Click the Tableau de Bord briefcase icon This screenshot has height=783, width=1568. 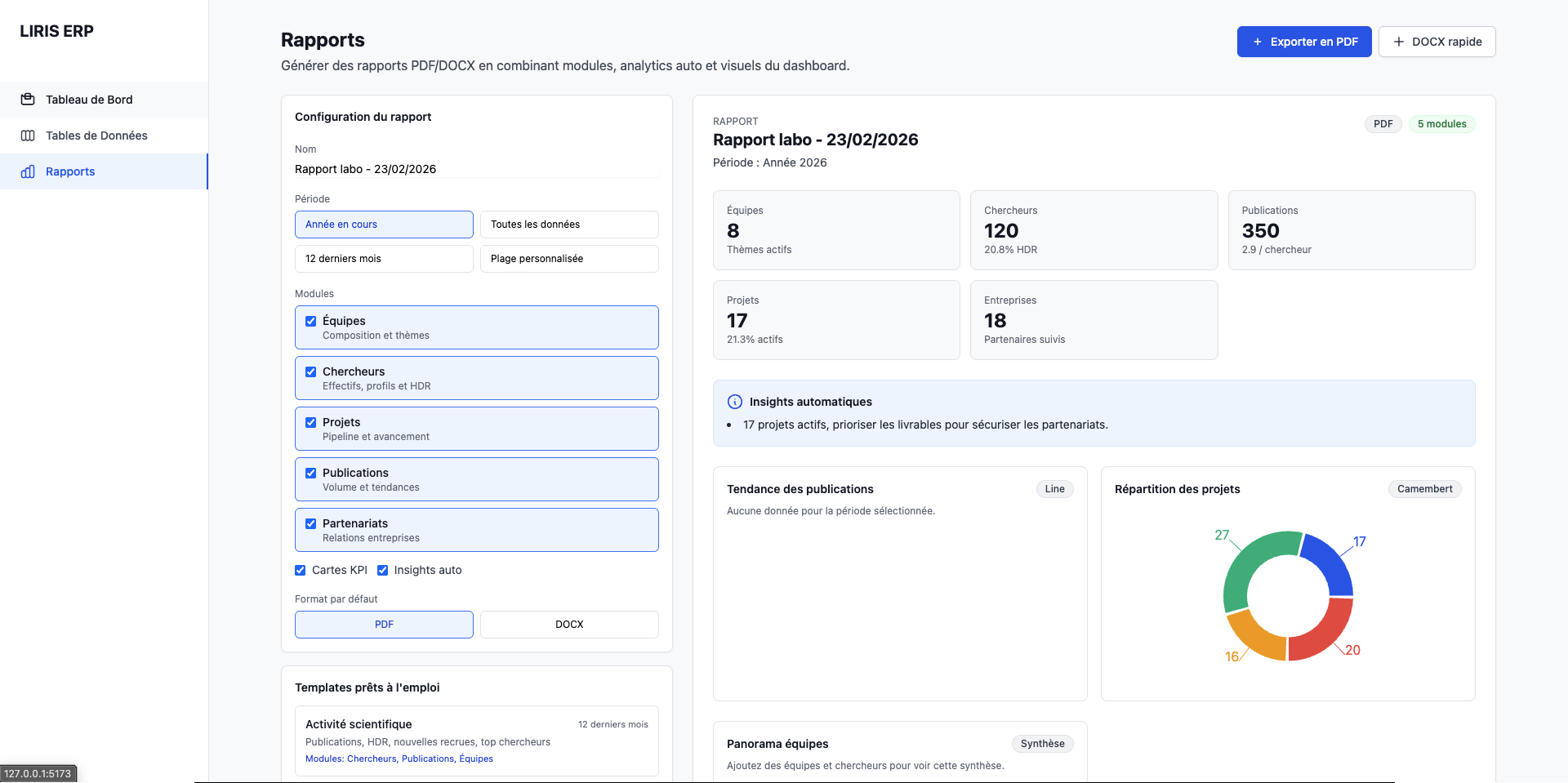(x=28, y=100)
